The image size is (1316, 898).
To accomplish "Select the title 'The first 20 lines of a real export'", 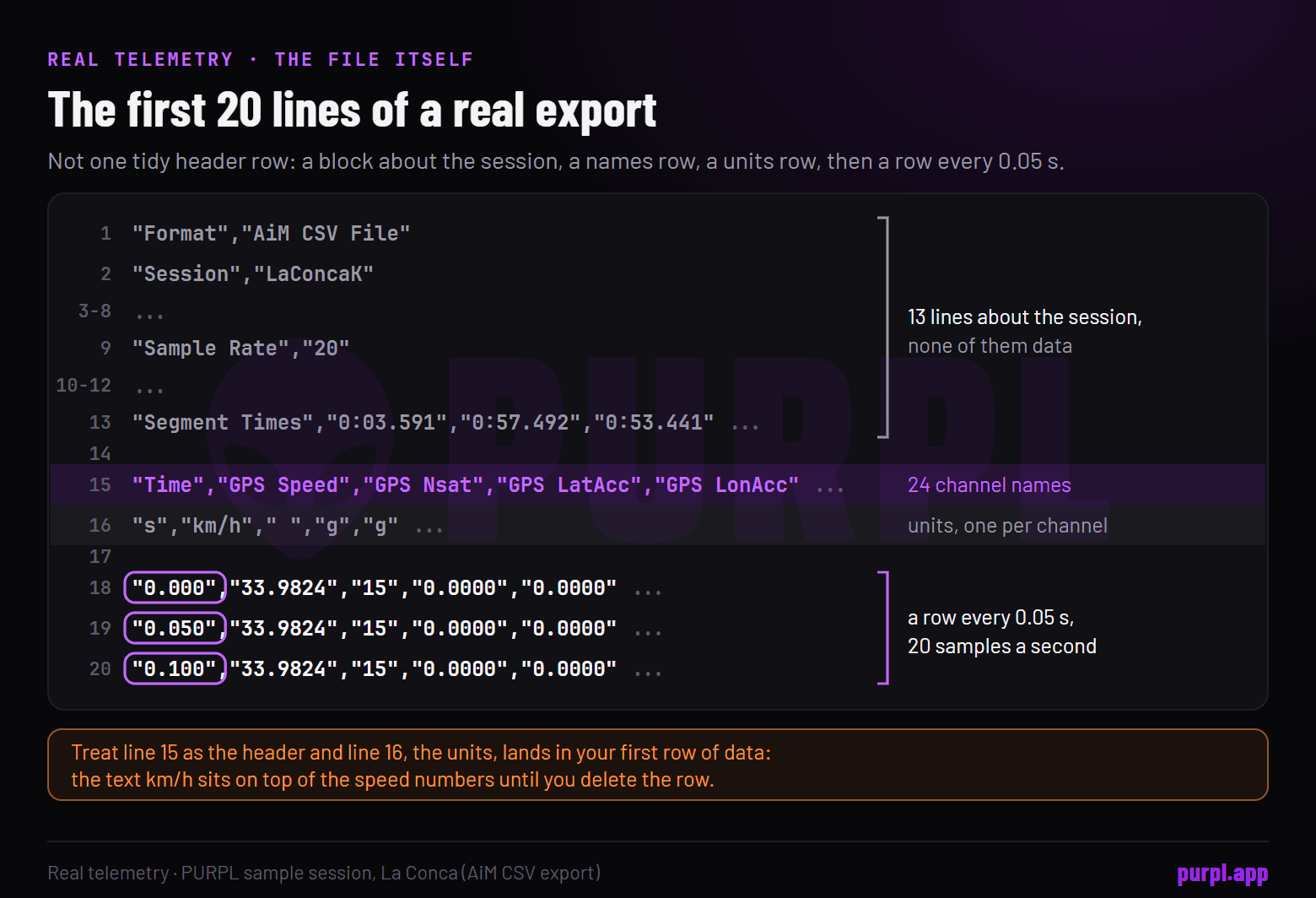I will (x=352, y=111).
